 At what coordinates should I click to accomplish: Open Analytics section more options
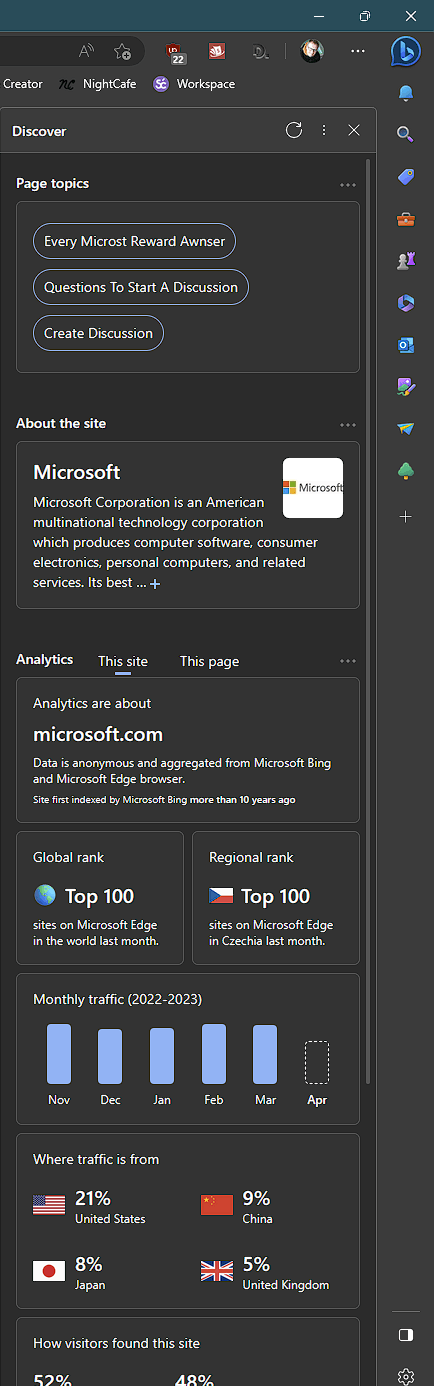click(x=348, y=661)
